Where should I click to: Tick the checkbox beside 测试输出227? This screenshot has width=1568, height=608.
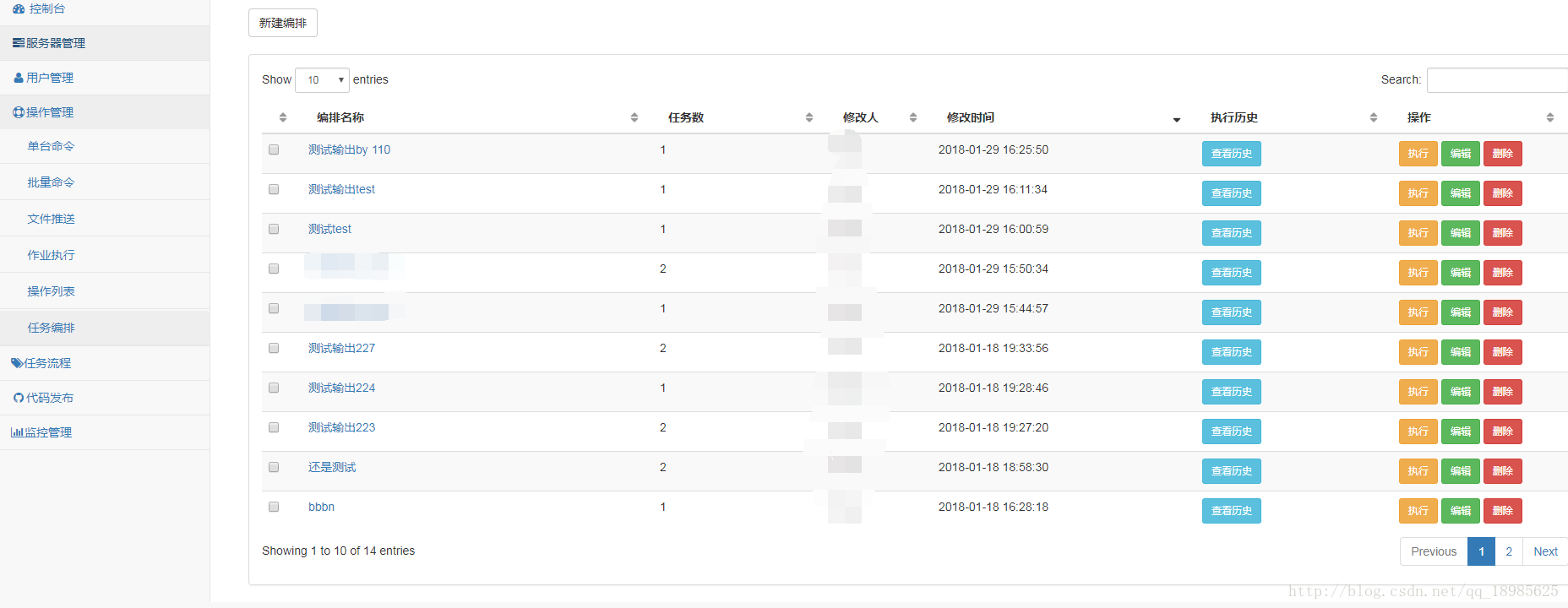(x=274, y=348)
